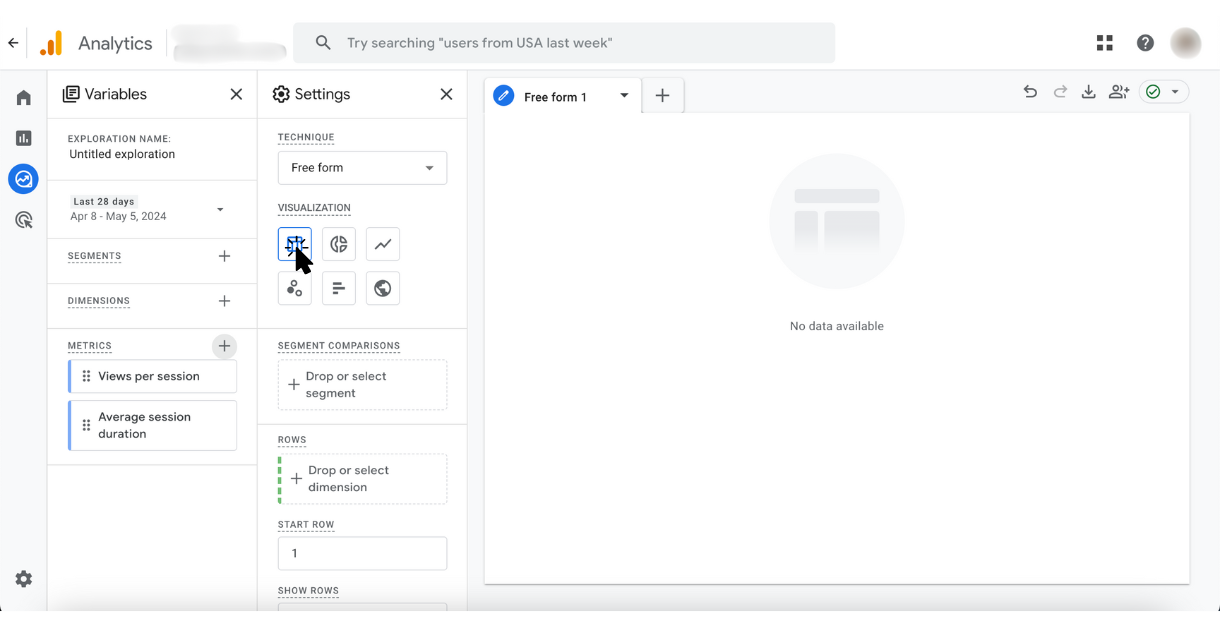The image size is (1220, 627).
Task: Share exploration with other users
Action: coord(1119,92)
